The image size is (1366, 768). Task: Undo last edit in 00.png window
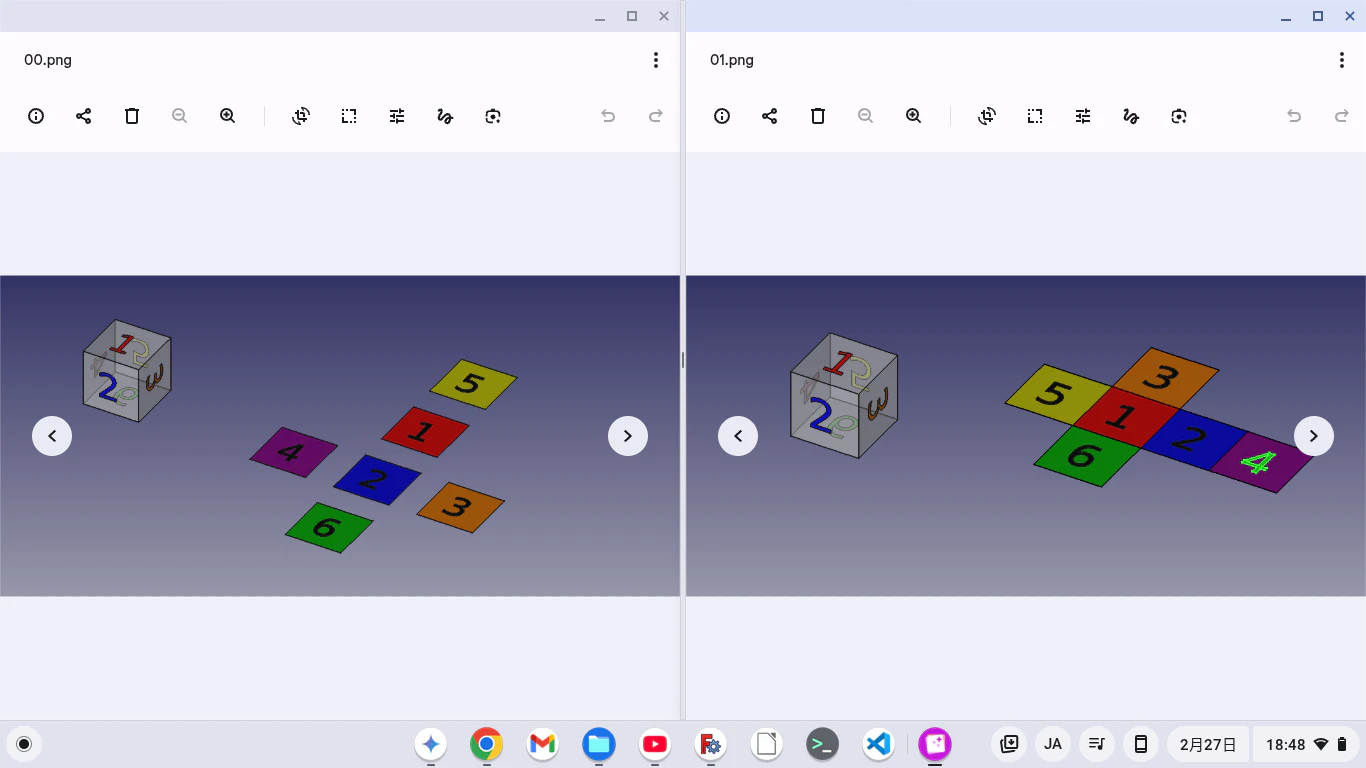coord(608,116)
